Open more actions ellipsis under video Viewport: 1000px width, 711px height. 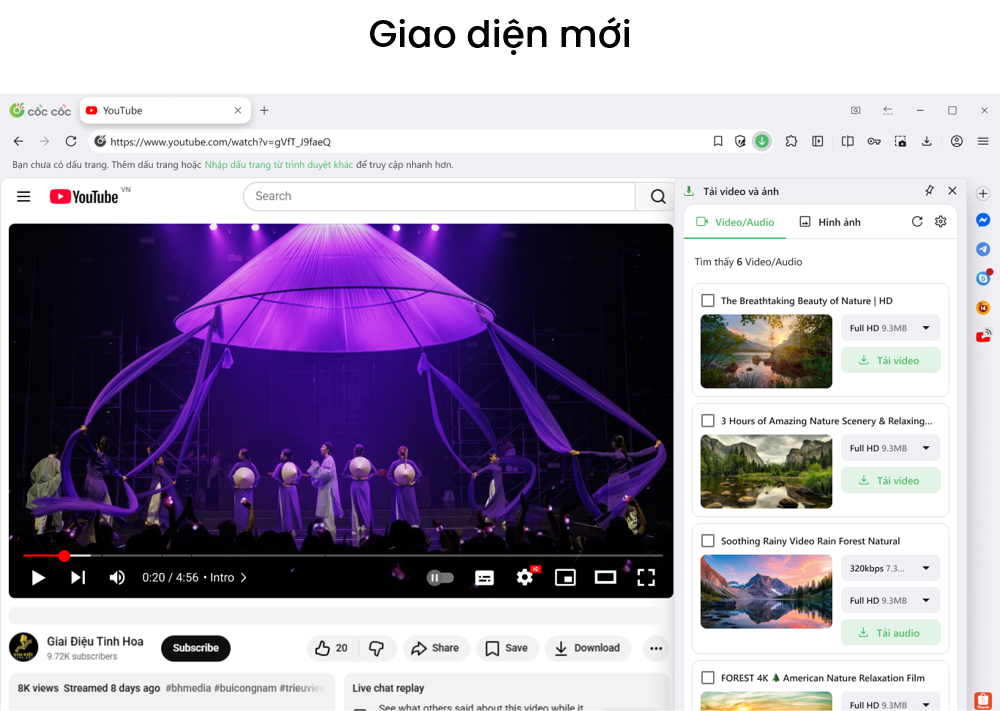656,649
